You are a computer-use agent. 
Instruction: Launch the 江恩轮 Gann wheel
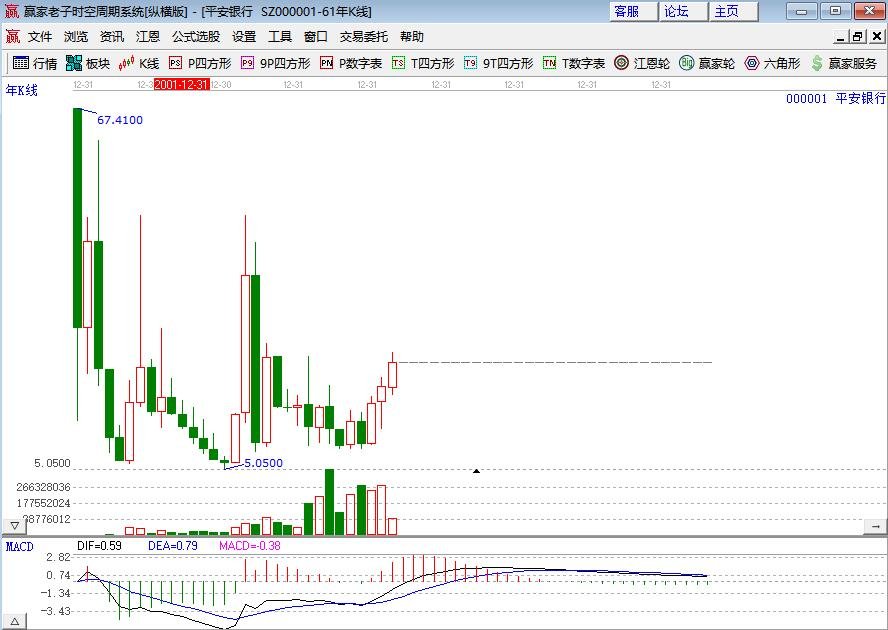click(642, 63)
